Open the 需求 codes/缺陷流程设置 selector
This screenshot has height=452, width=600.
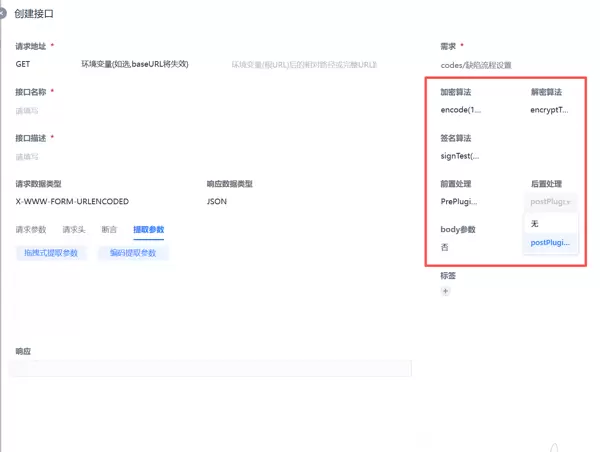coord(476,65)
